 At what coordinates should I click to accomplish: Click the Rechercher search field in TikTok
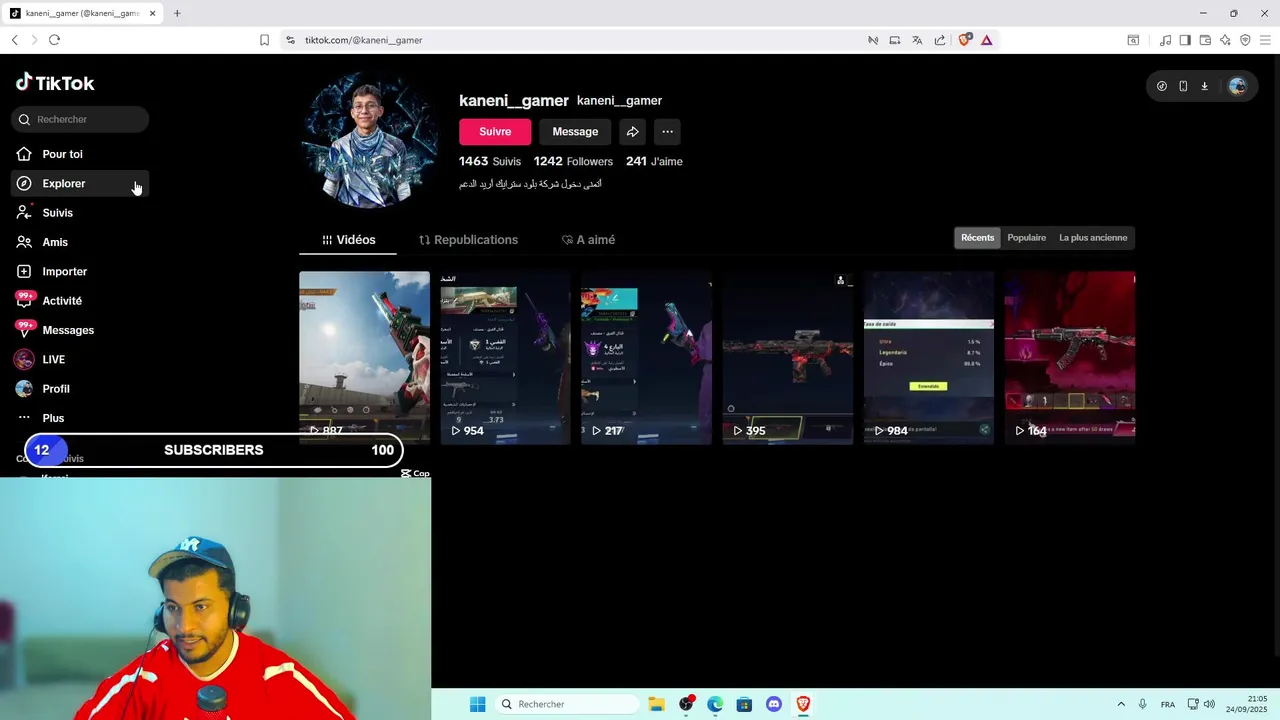point(80,119)
